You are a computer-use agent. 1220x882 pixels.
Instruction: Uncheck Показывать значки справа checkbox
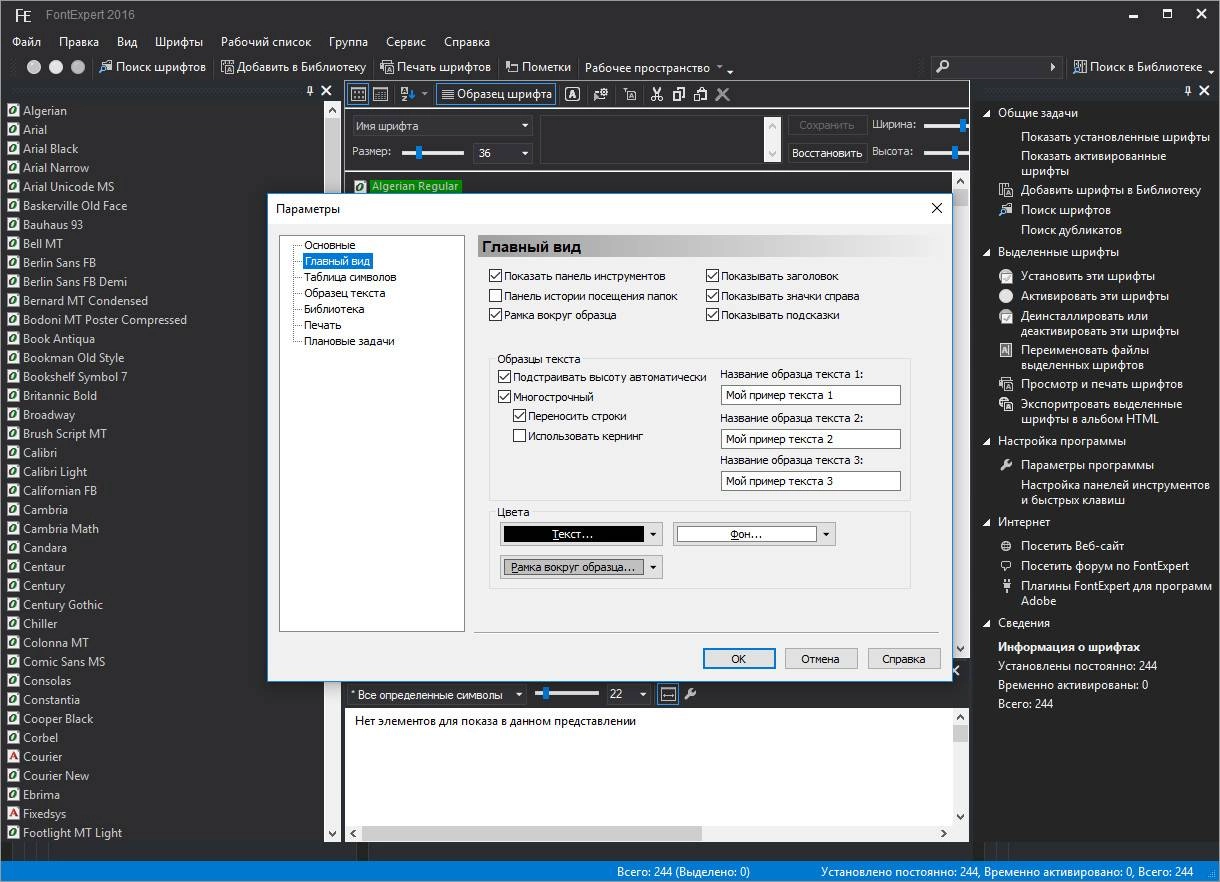[712, 296]
